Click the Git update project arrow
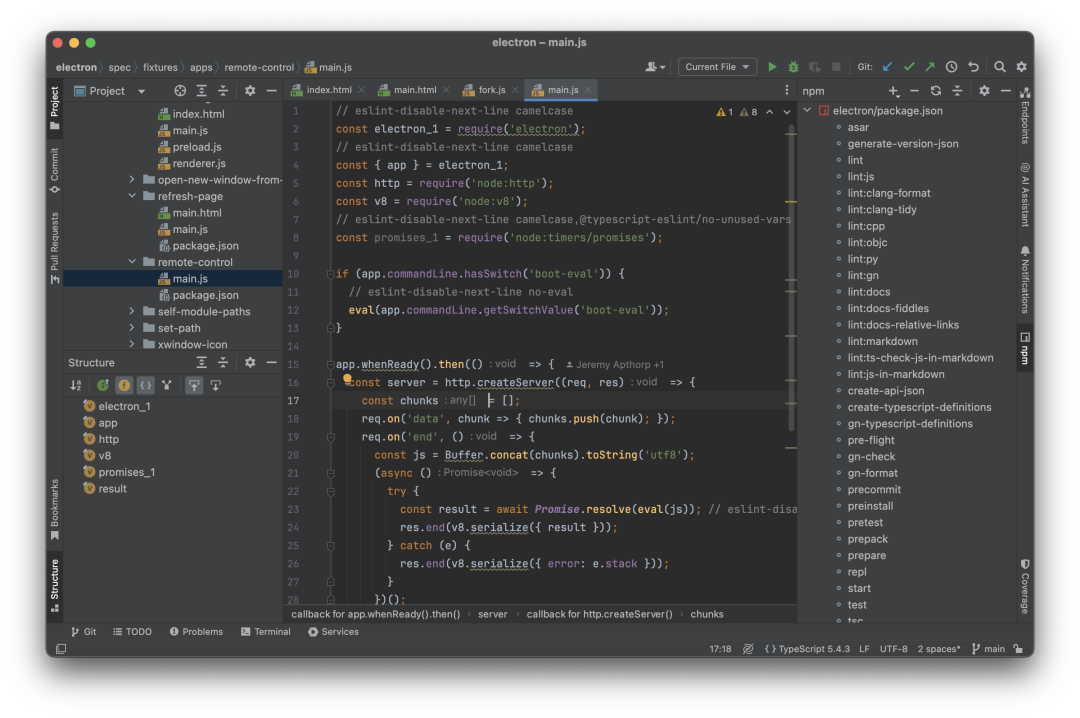Image resolution: width=1080 pixels, height=718 pixels. coord(888,67)
